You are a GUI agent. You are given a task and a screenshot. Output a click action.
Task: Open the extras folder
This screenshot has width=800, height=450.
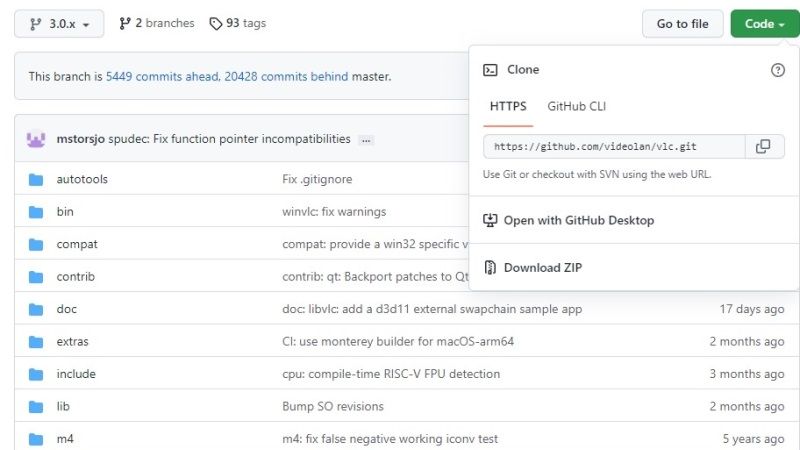coord(72,341)
